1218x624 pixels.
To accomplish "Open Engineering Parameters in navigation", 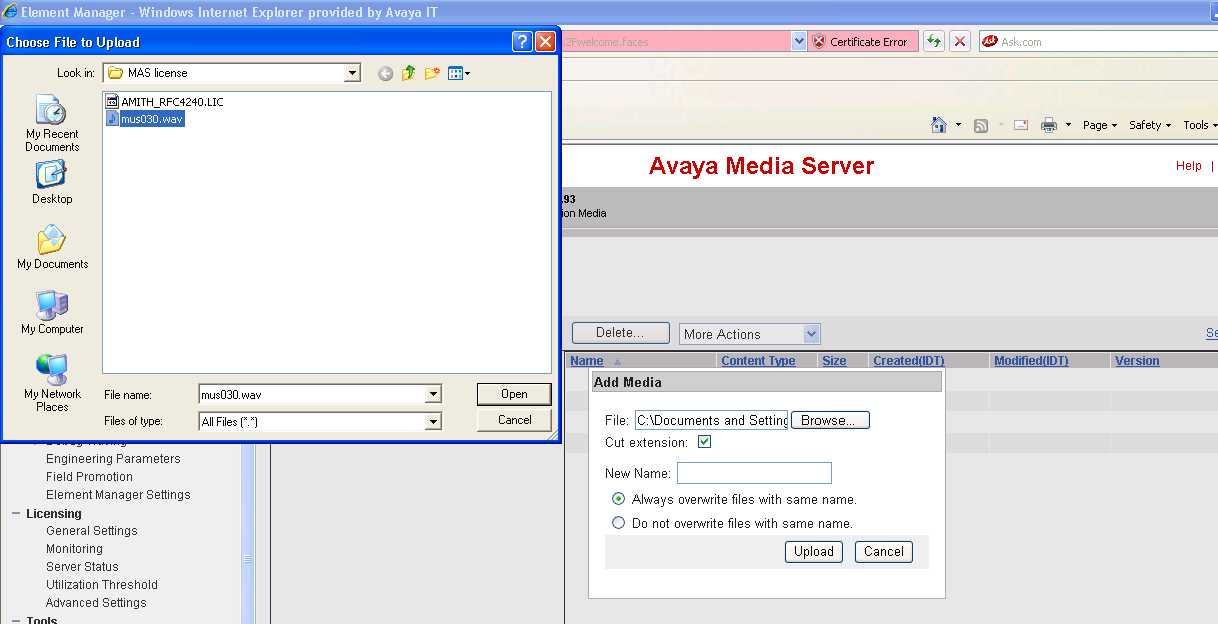I will click(113, 459).
